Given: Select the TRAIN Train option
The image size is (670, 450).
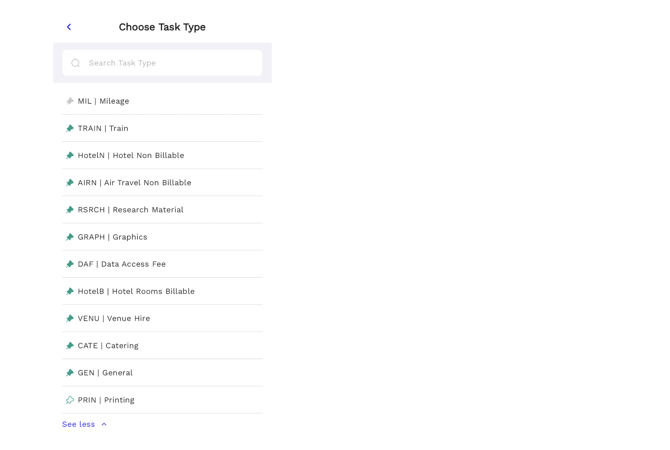Looking at the screenshot, I should pos(103,128).
